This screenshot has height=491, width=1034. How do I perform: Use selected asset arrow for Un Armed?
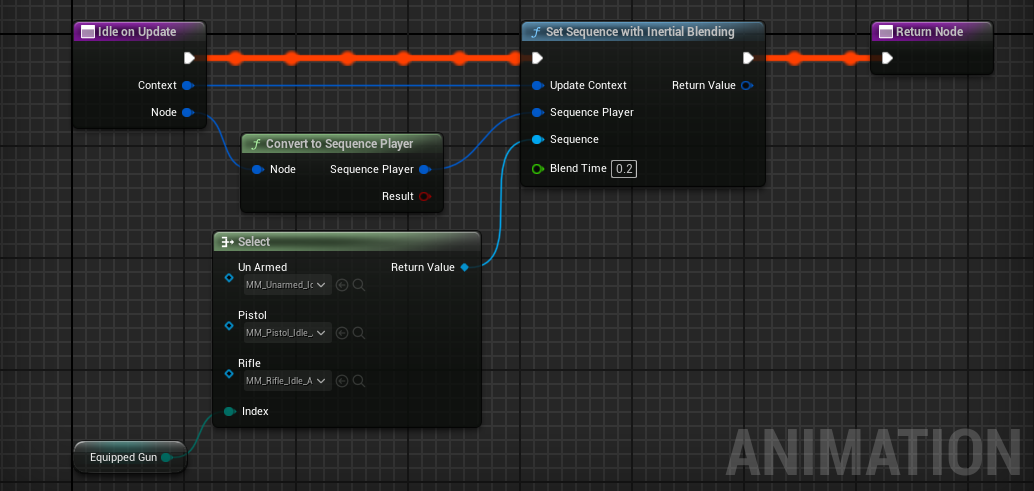(x=342, y=285)
